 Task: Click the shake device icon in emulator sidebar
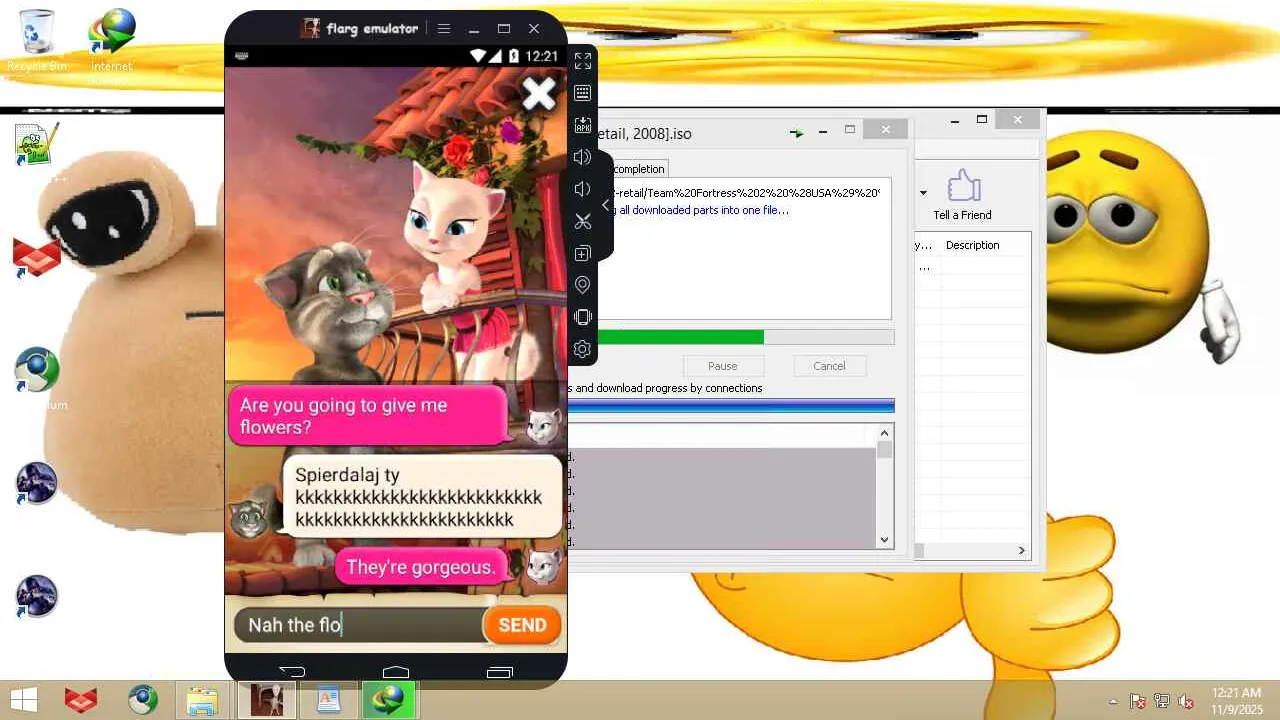pyautogui.click(x=583, y=317)
